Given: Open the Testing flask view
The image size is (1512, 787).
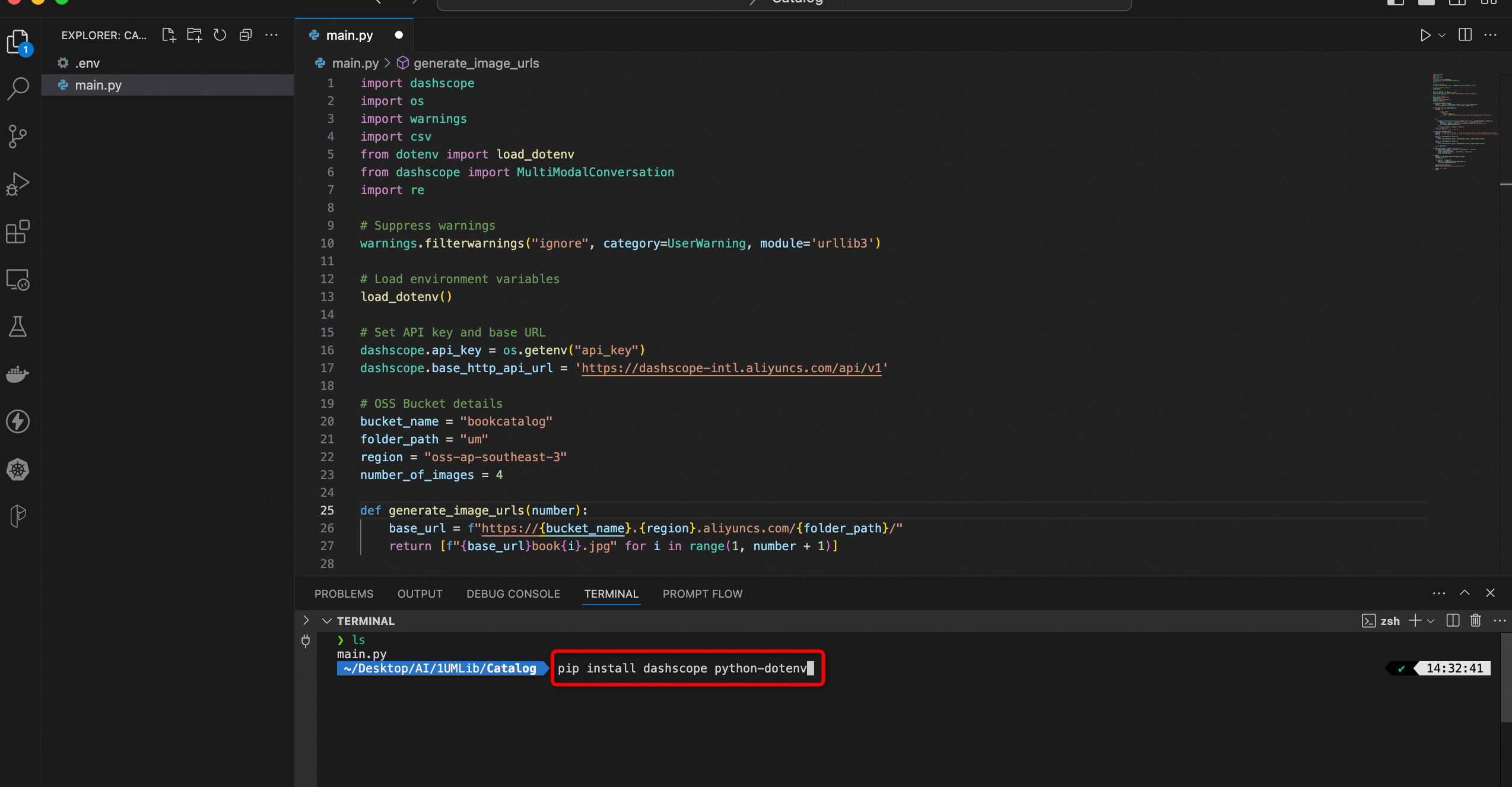Looking at the screenshot, I should coord(18,326).
